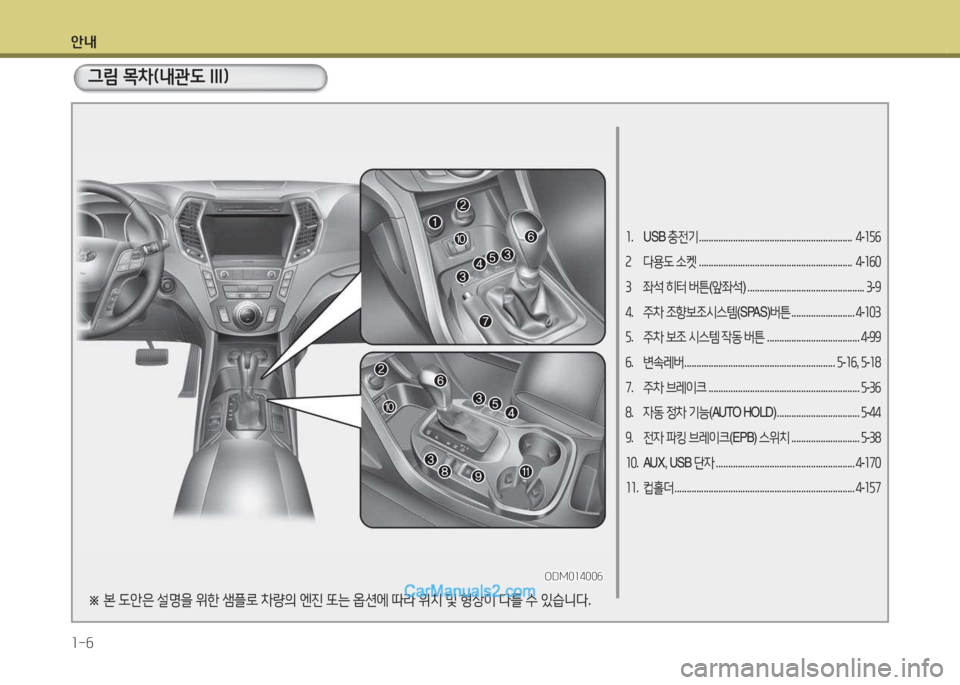
Task: Click the upper manual-shift console inset image
Action: 482,256
